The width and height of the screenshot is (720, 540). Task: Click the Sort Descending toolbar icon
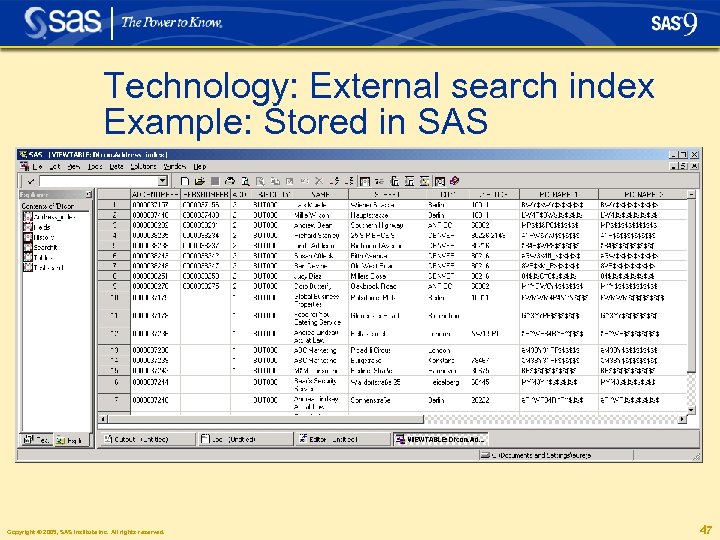coord(349,181)
